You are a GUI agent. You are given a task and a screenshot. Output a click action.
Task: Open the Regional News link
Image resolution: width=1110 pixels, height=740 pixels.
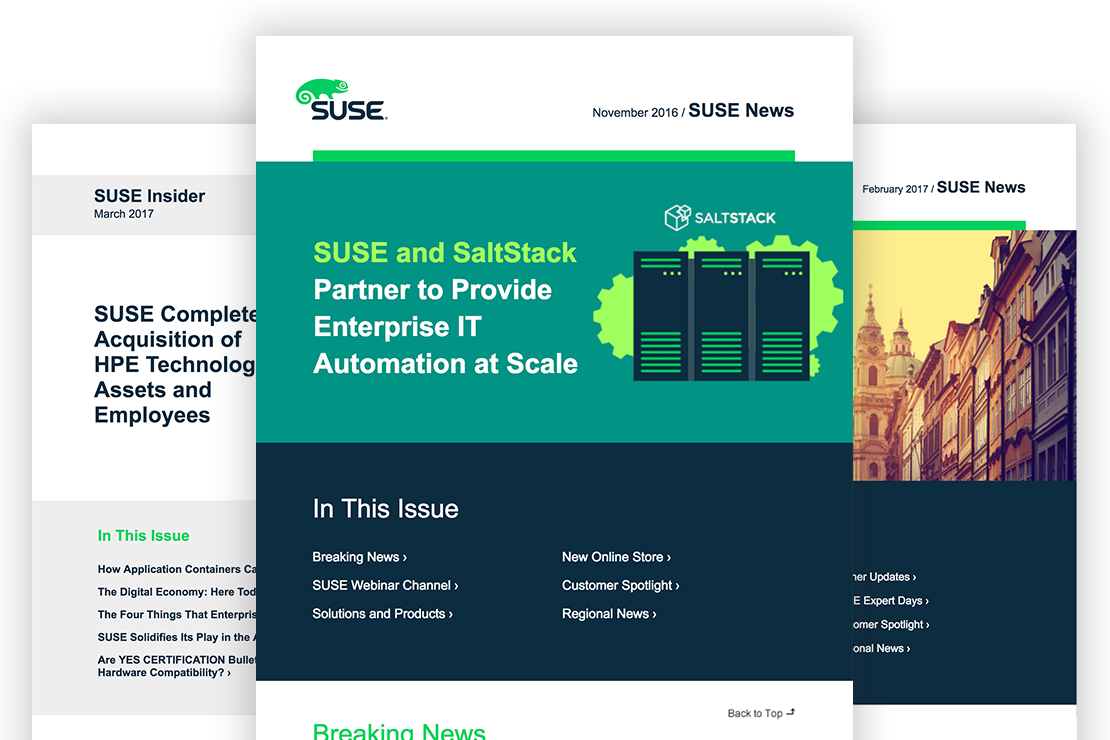(x=608, y=613)
